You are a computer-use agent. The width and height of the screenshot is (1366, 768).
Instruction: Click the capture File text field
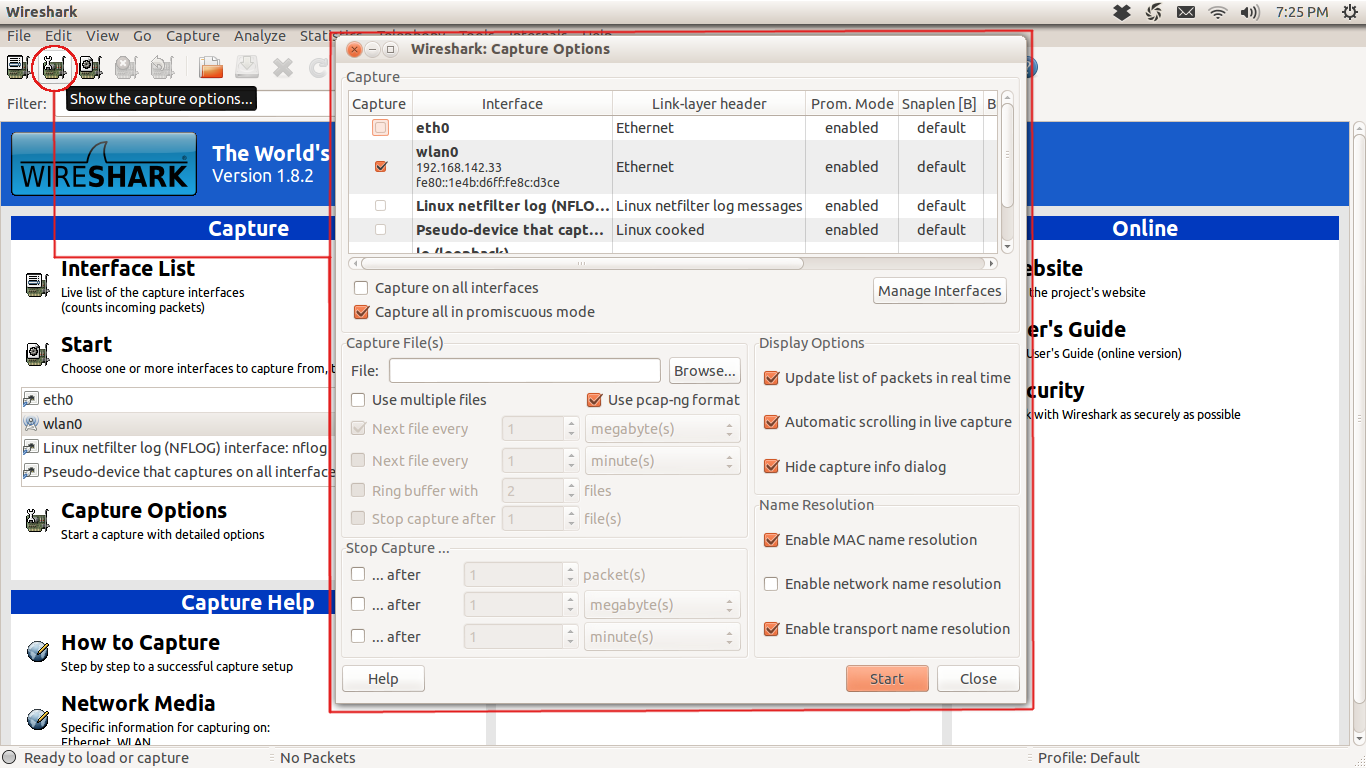525,371
